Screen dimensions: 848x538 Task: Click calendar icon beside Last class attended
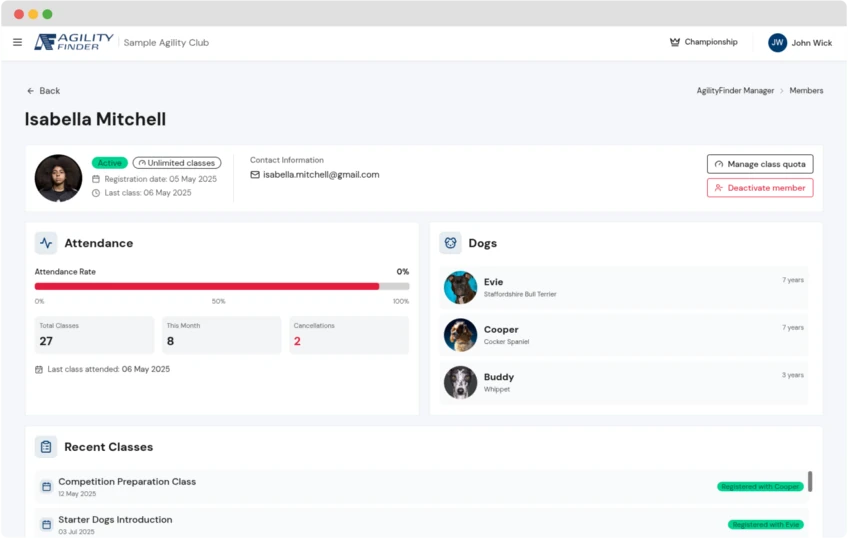[x=39, y=370]
